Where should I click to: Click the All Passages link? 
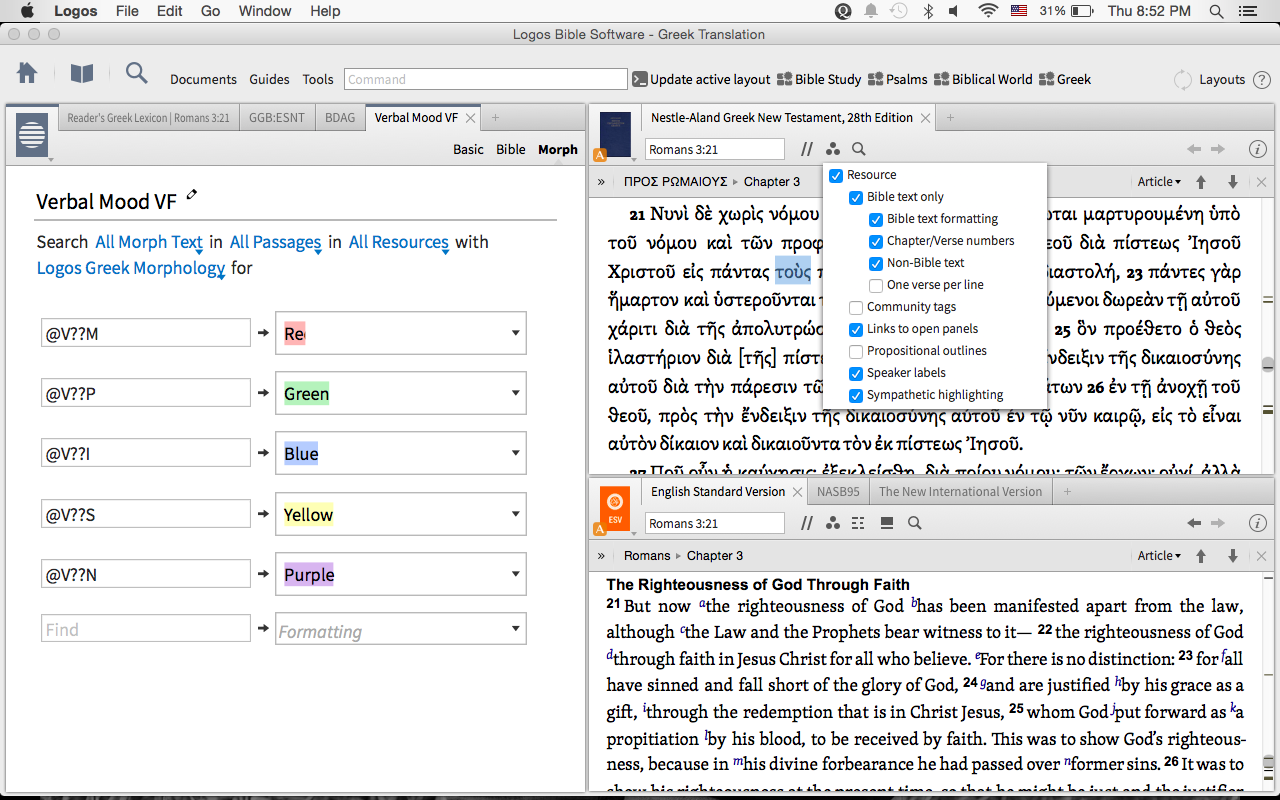[275, 242]
